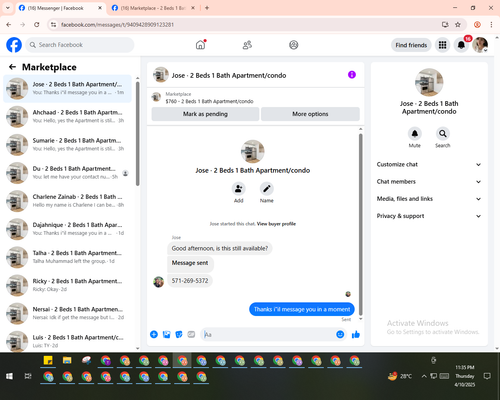Open the large listing thumbnail in right panel
This screenshot has height=400, width=500.
point(429,82)
